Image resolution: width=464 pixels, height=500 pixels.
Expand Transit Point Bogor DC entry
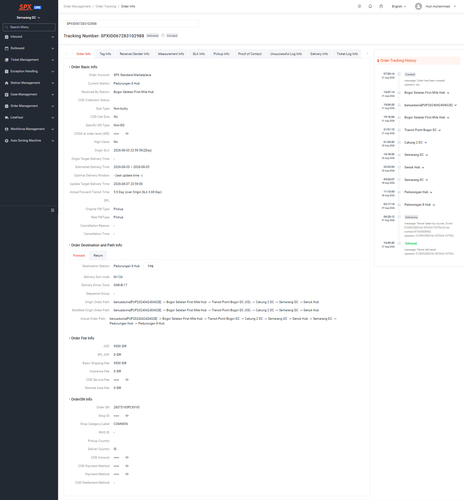(x=440, y=130)
